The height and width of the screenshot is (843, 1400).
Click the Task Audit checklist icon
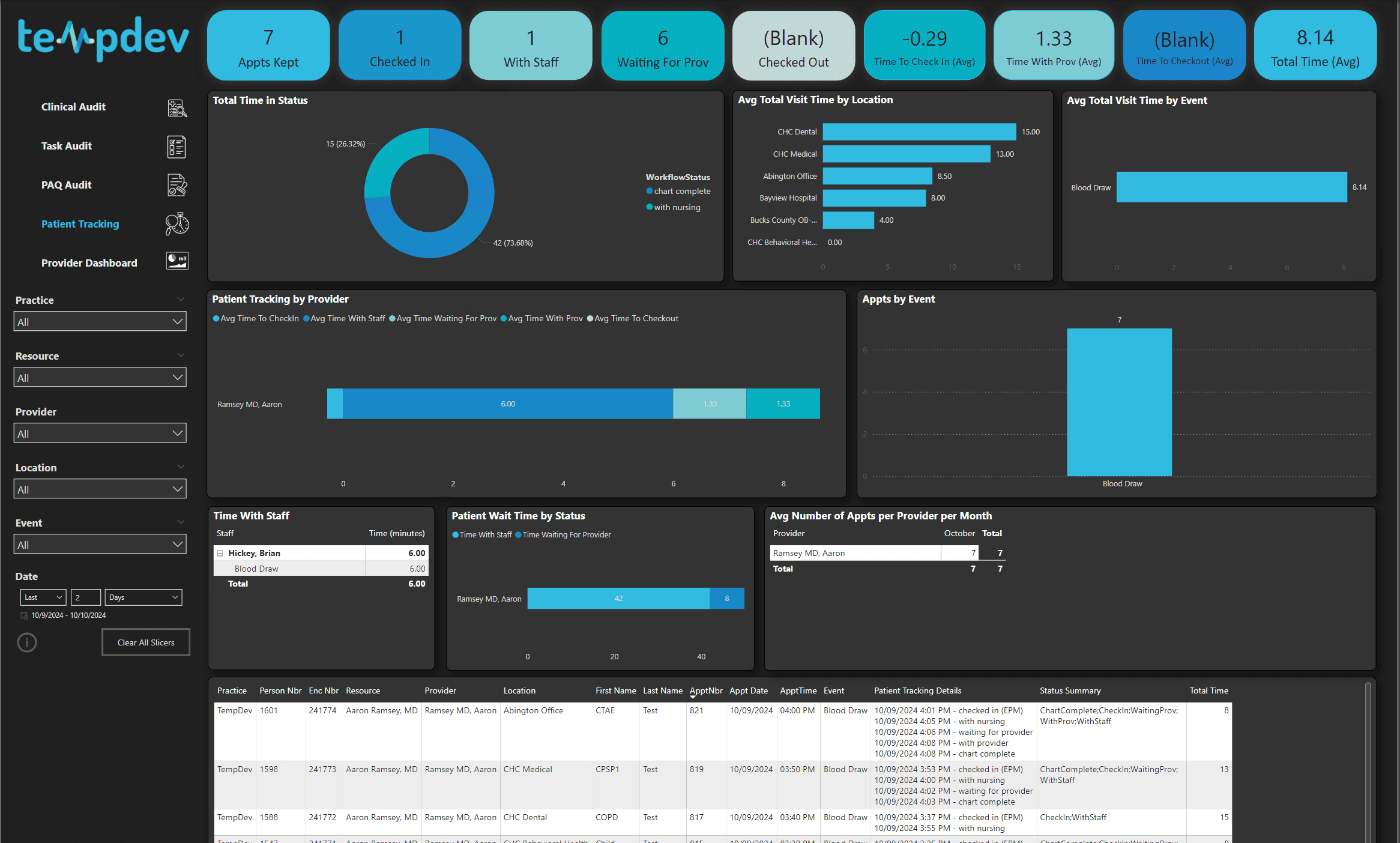click(x=177, y=147)
